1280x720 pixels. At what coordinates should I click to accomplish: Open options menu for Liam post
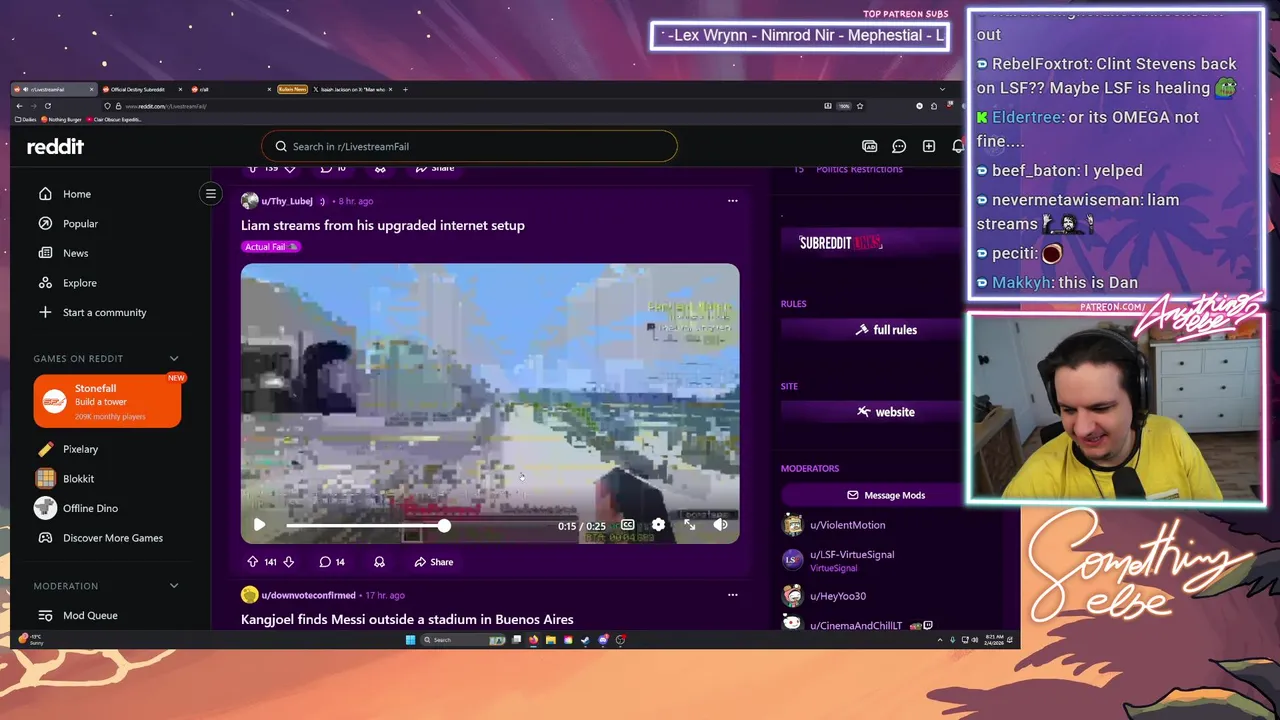pyautogui.click(x=732, y=201)
